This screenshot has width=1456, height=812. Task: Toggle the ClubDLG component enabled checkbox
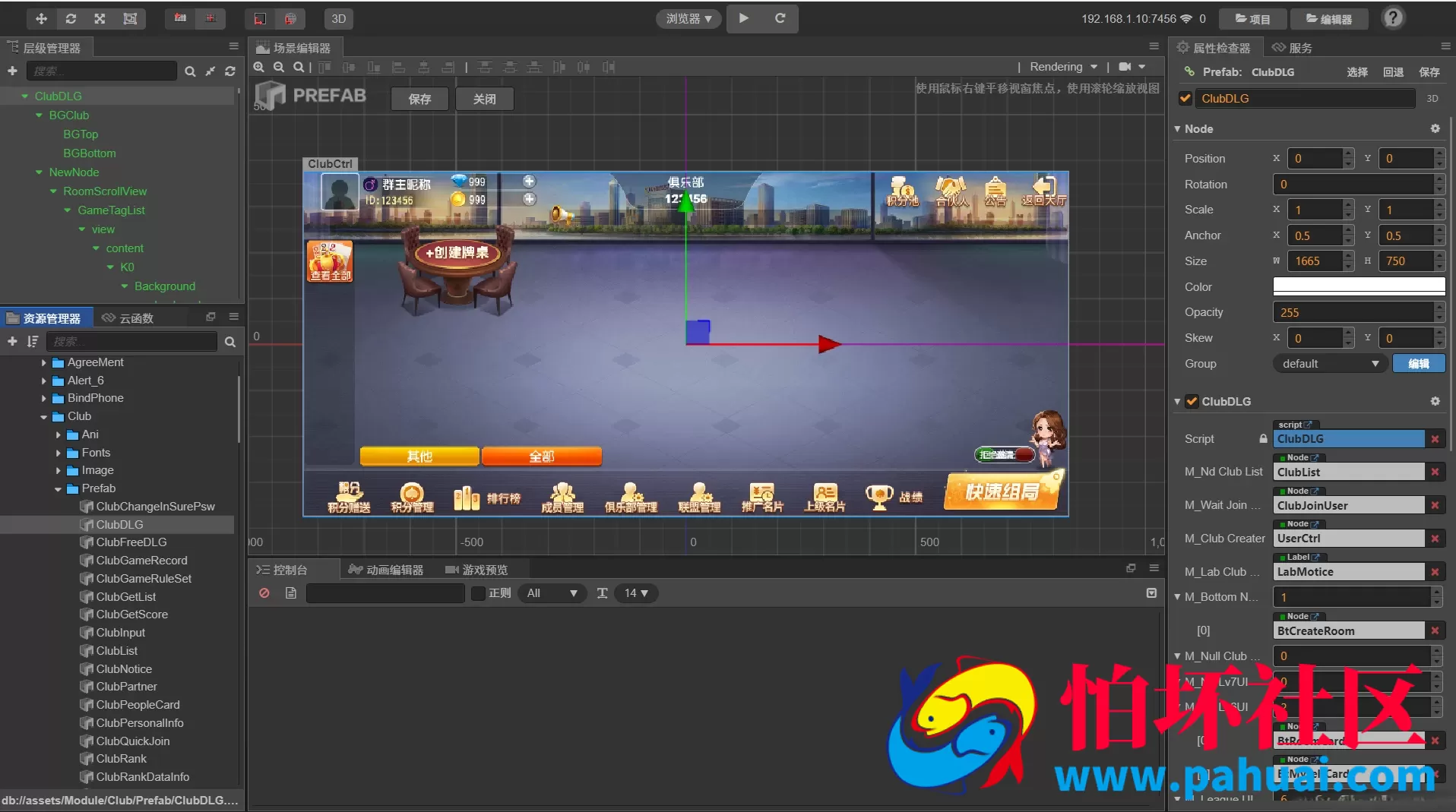(1192, 401)
